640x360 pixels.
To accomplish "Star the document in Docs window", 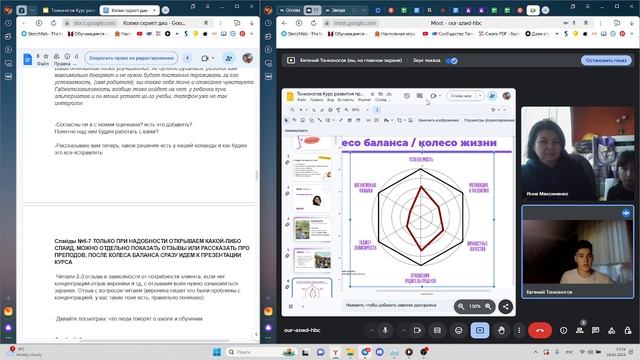I will (46, 56).
